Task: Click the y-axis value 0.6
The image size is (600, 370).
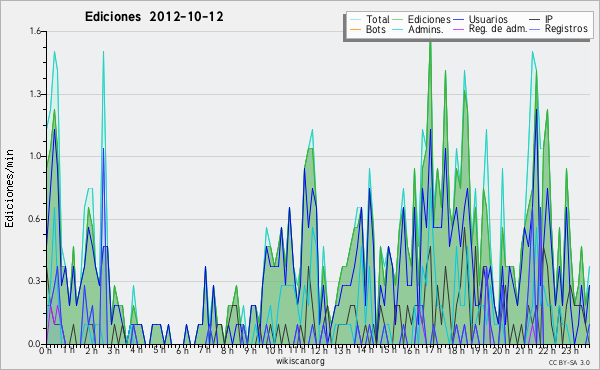Action: pos(35,219)
